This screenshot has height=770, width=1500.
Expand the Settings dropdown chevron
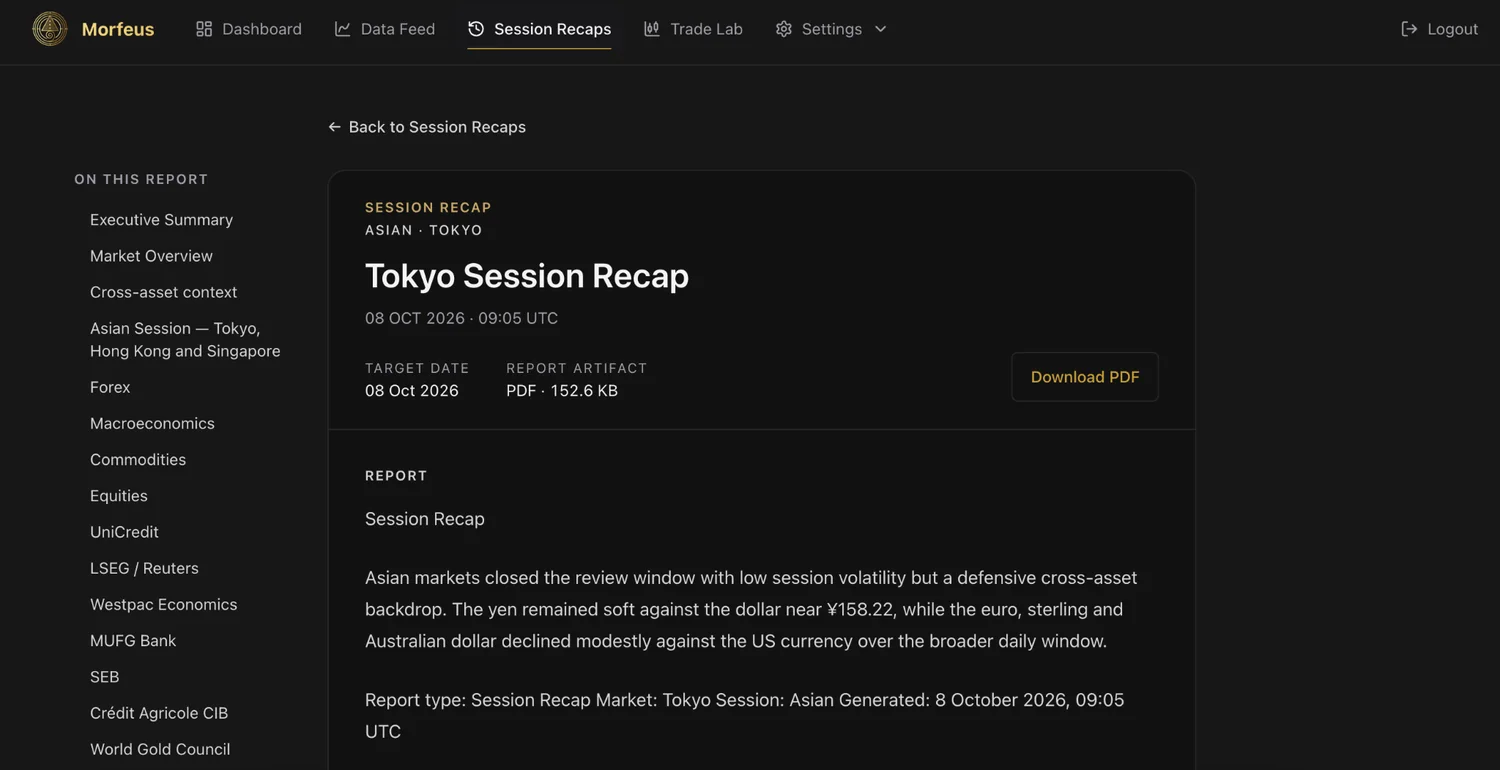[x=881, y=29]
